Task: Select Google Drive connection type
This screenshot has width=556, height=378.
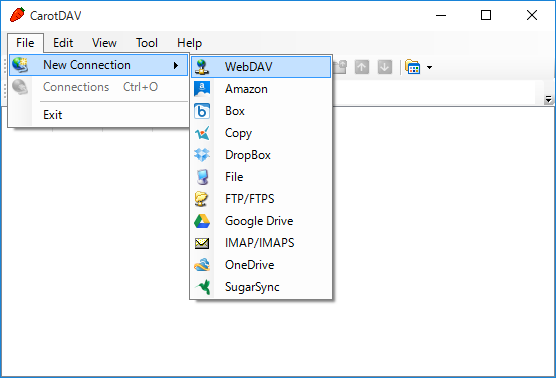Action: coord(261,221)
